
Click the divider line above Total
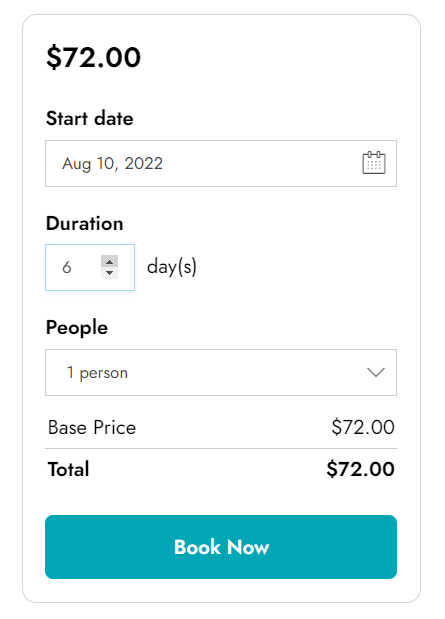(x=221, y=448)
